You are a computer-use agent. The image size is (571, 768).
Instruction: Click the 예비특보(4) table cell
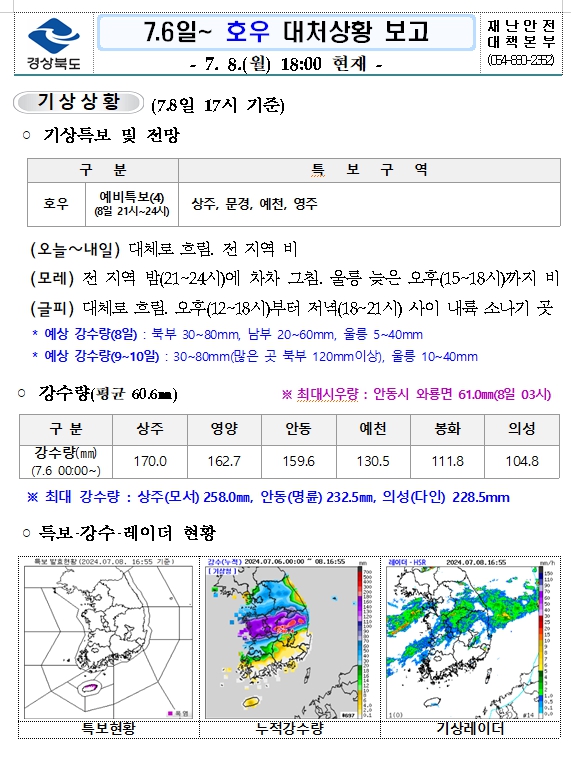[x=132, y=204]
